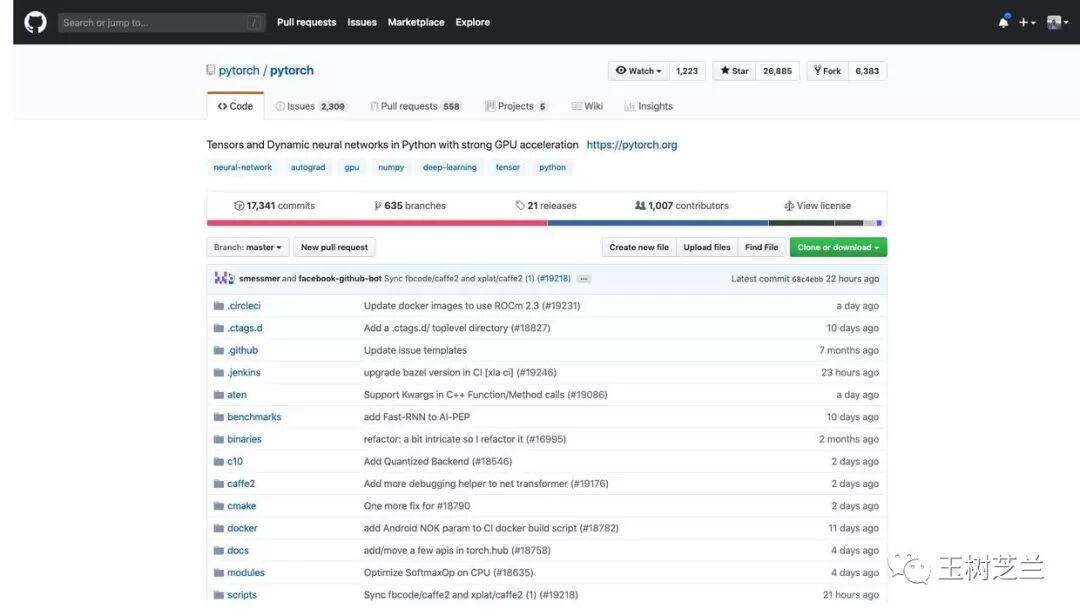This screenshot has height=616, width=1080.
Task: Expand the Watch dropdown
Action: pyautogui.click(x=638, y=71)
